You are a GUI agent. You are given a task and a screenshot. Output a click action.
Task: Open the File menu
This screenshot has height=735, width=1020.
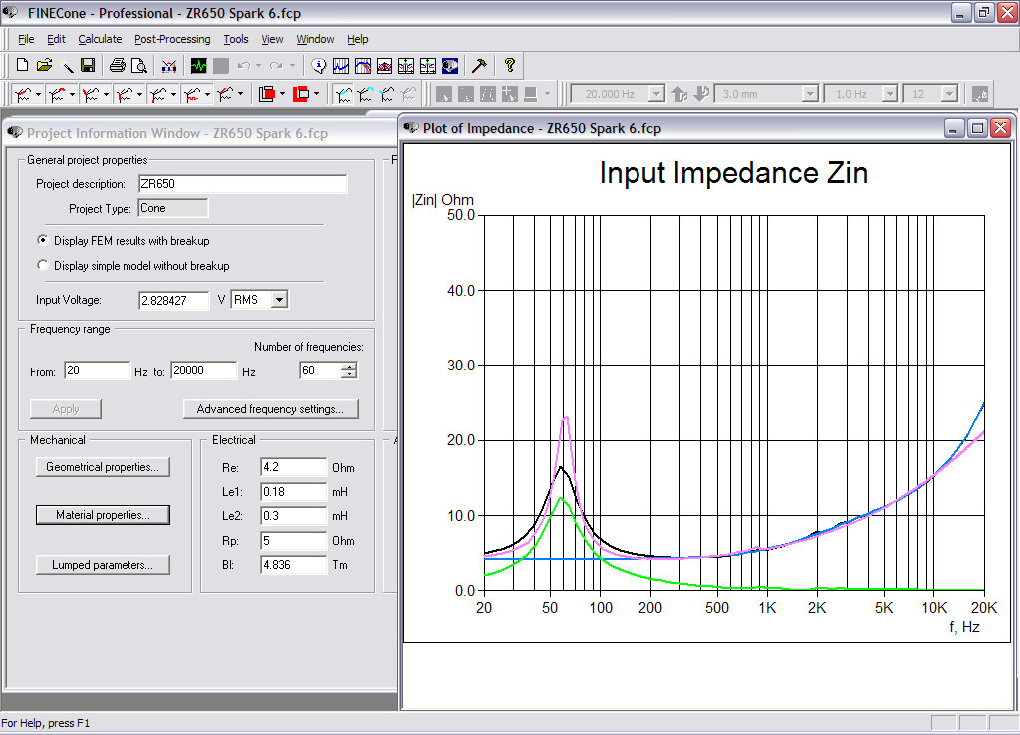point(26,39)
